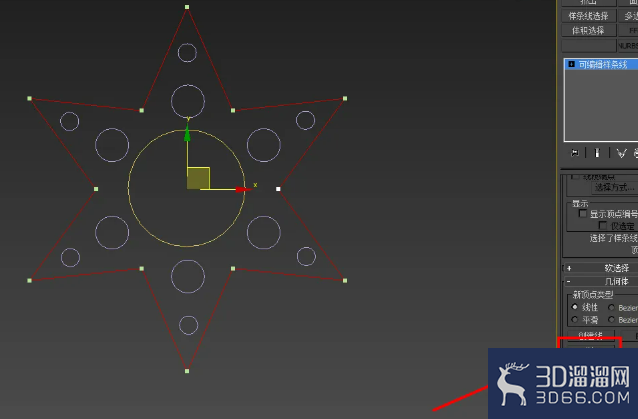Enable the 显示顶点编号 checkbox
This screenshot has width=638, height=419.
click(583, 214)
